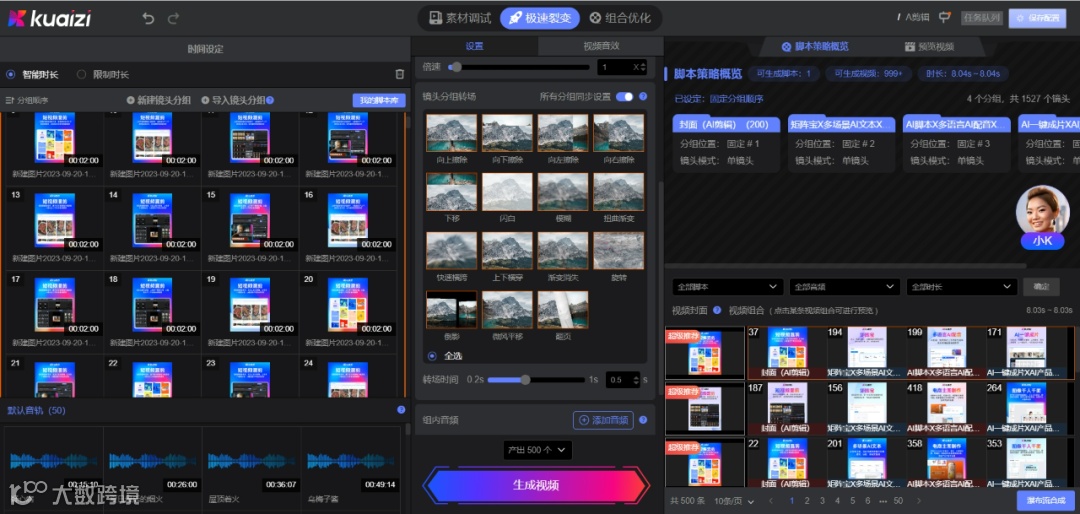
Task: Select the 翻页 transition effect
Action: [x=563, y=309]
